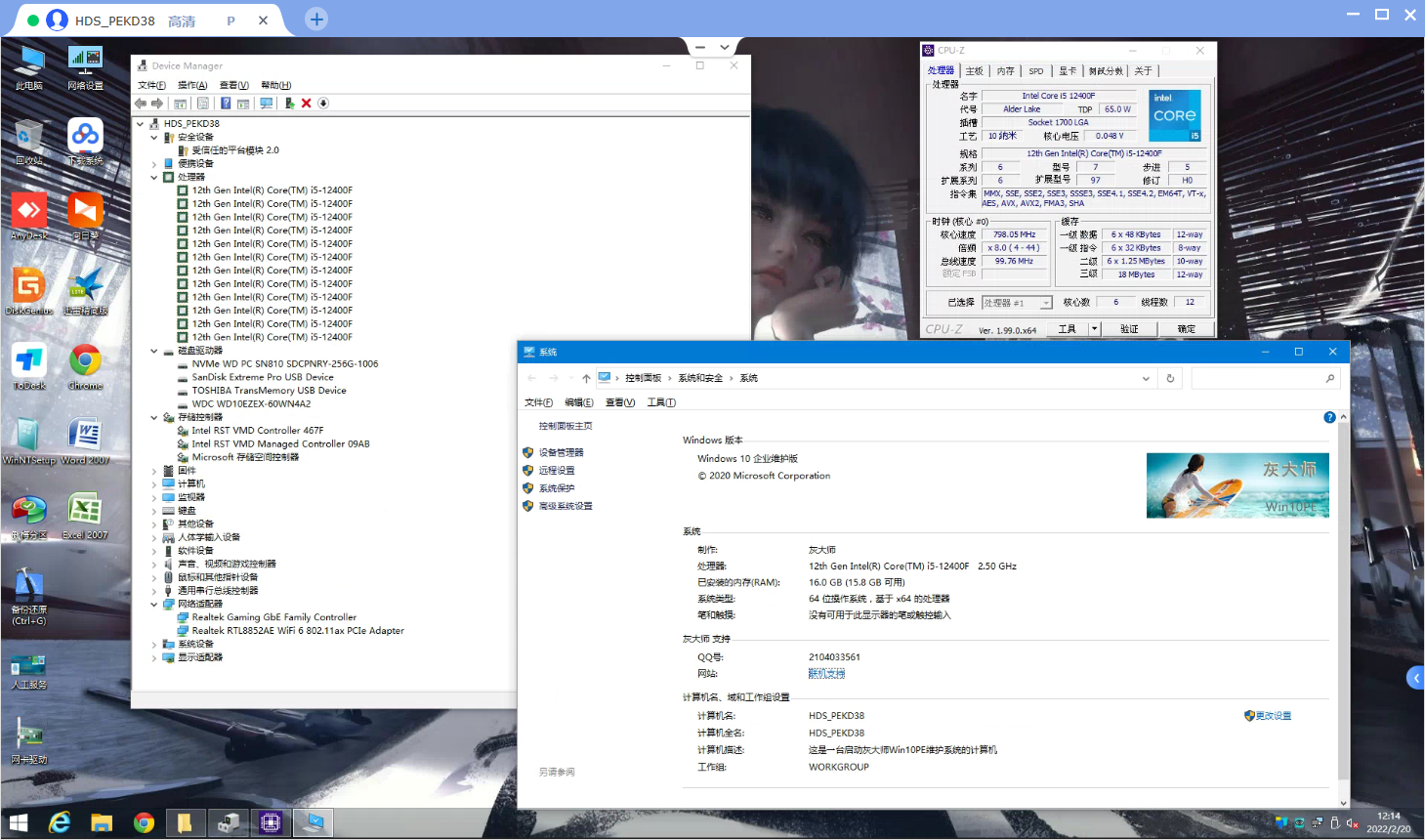Click the red X uninstall device icon
The image size is (1425, 840).
306,104
